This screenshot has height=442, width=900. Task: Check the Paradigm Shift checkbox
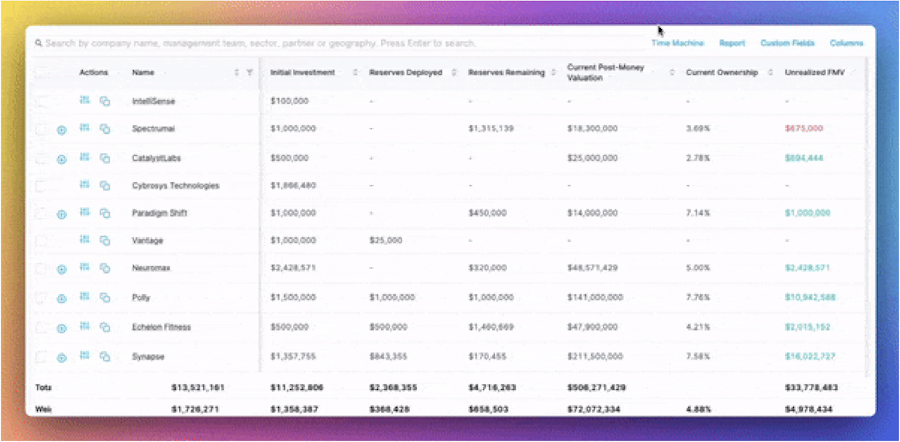click(41, 214)
